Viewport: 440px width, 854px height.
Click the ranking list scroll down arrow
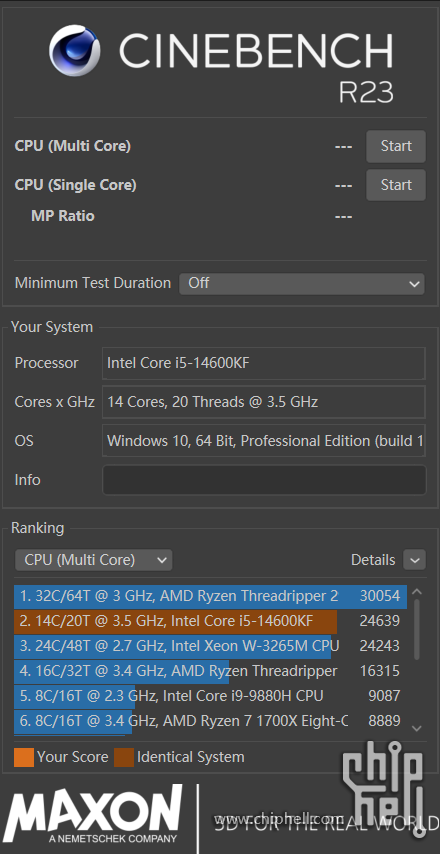point(417,728)
